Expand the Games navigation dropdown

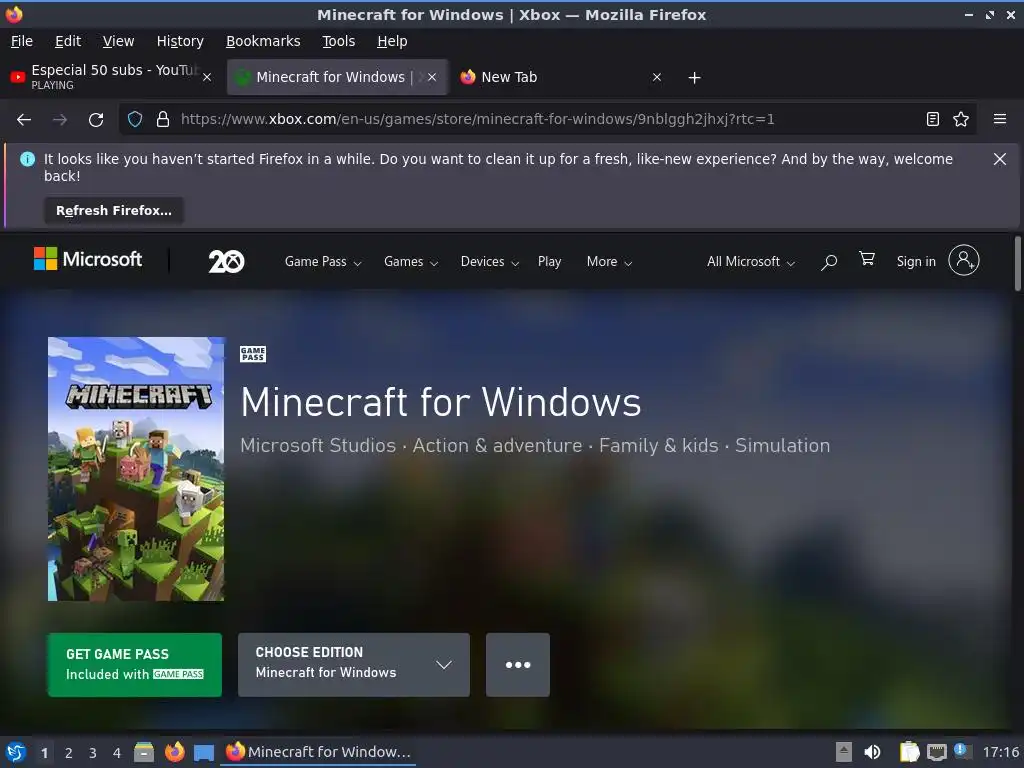(411, 262)
